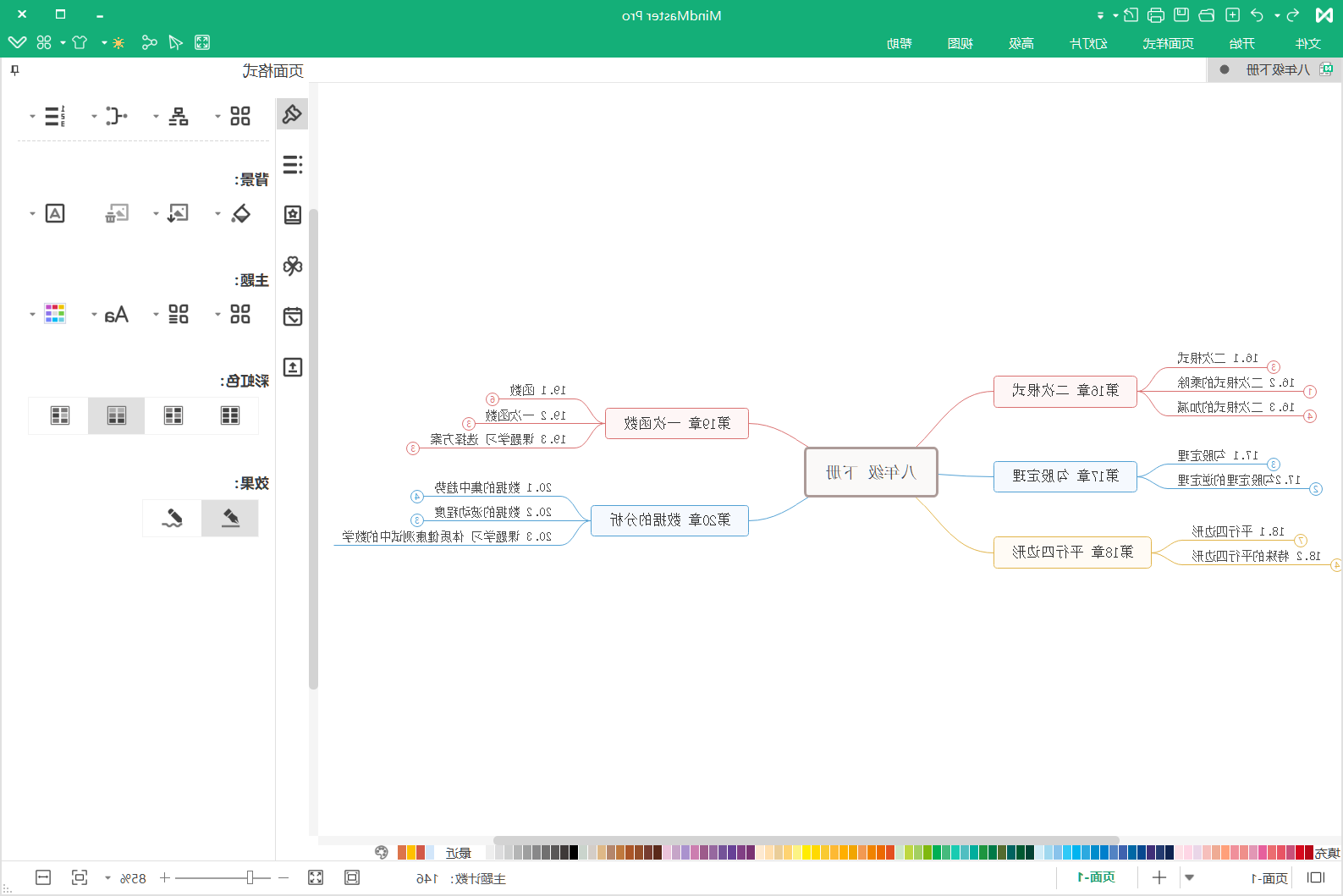Viewport: 1343px width, 896px height.
Task: Select rainbow option with white middle column
Action: point(173,415)
